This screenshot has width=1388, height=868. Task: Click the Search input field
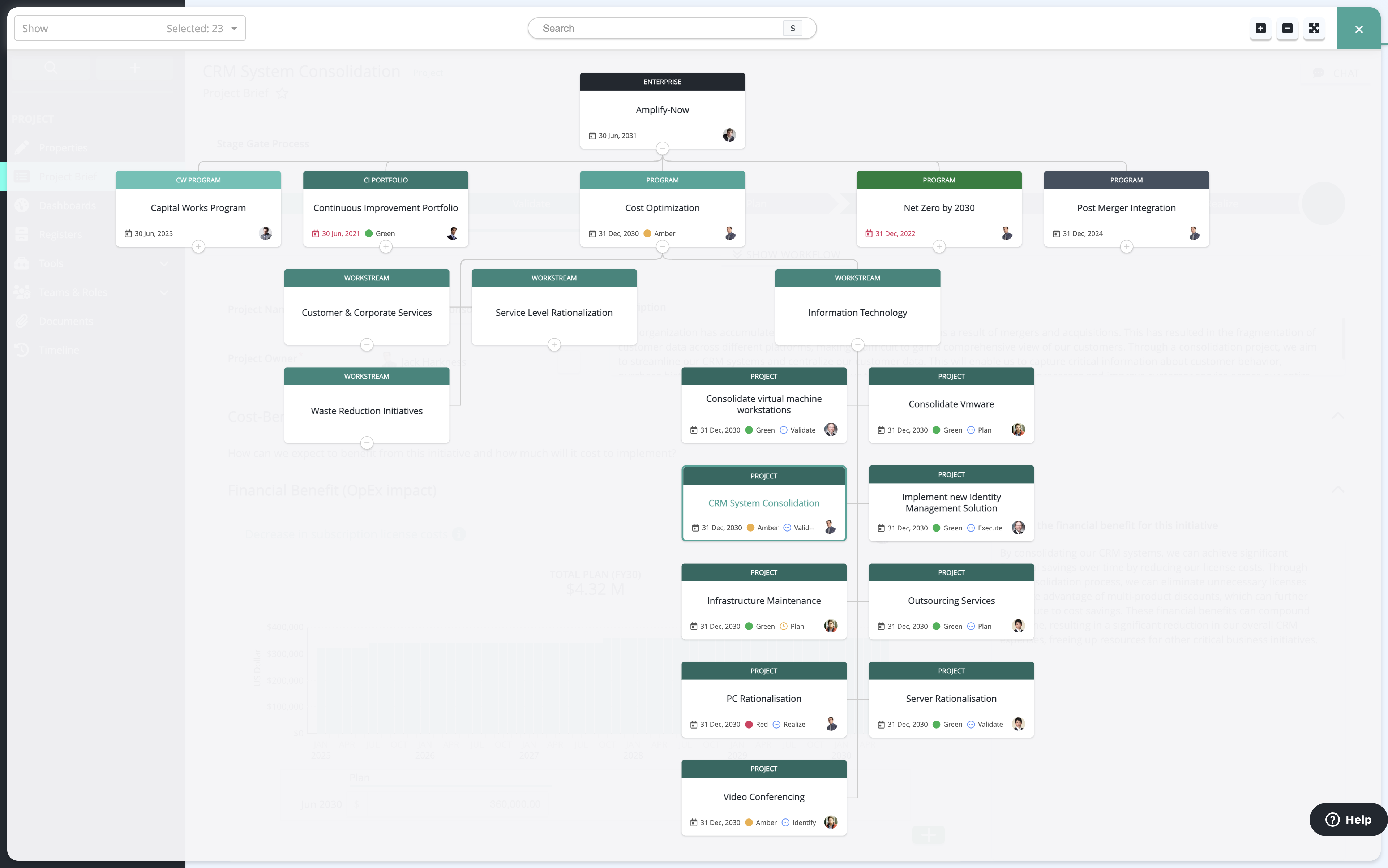point(672,28)
